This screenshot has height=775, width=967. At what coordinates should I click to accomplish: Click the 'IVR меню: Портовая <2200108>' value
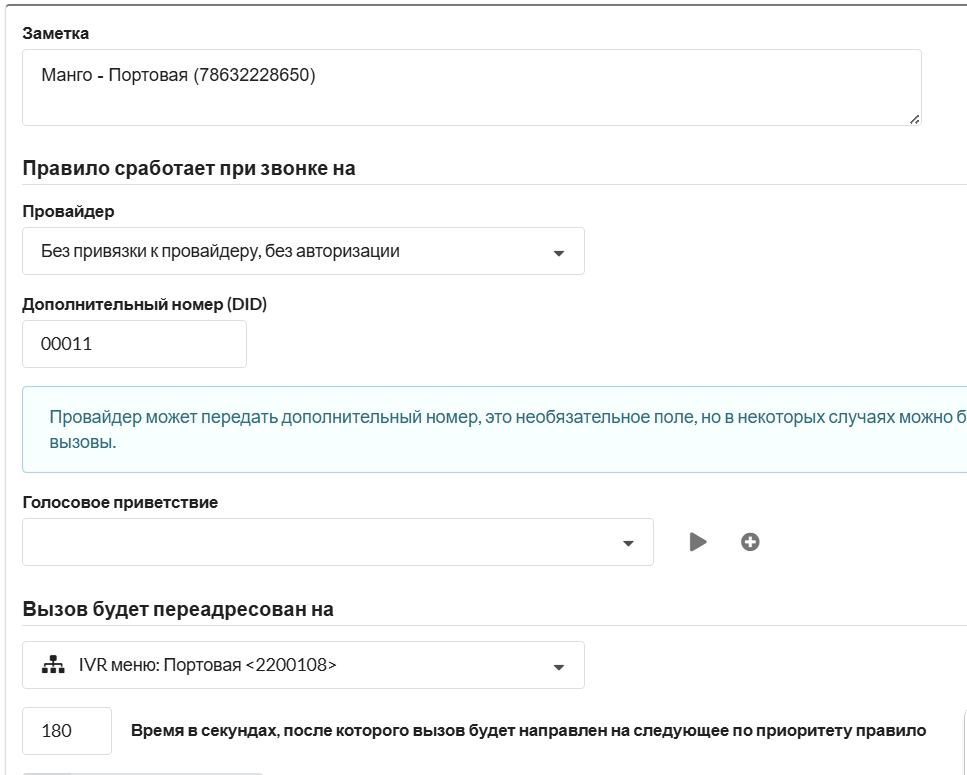point(207,665)
